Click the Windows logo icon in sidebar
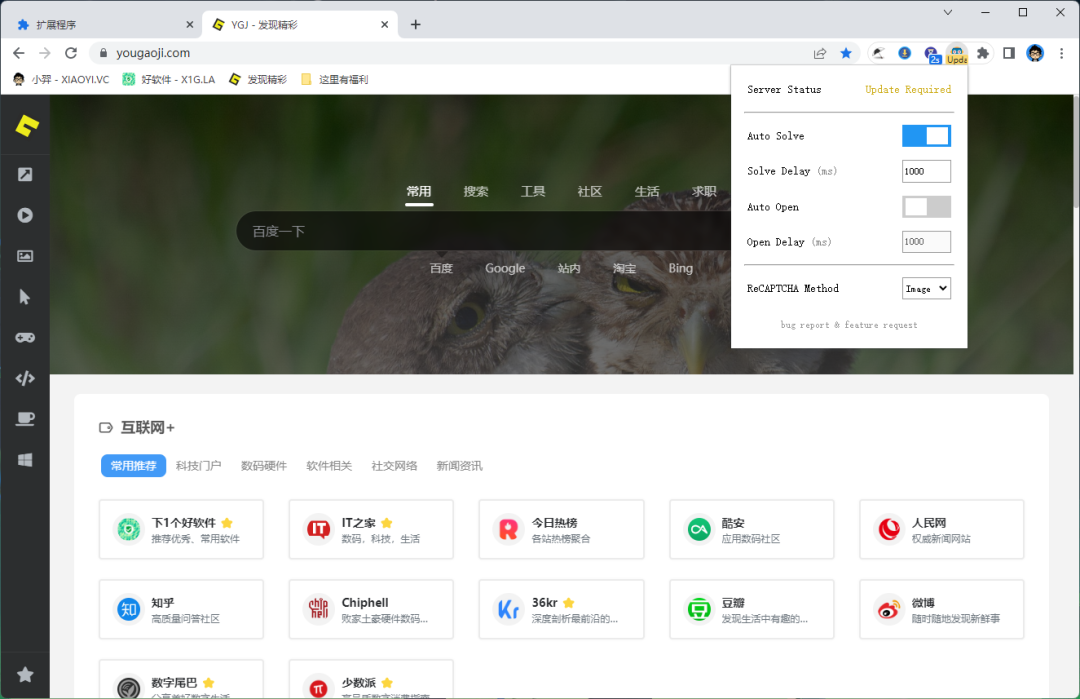 [25, 460]
